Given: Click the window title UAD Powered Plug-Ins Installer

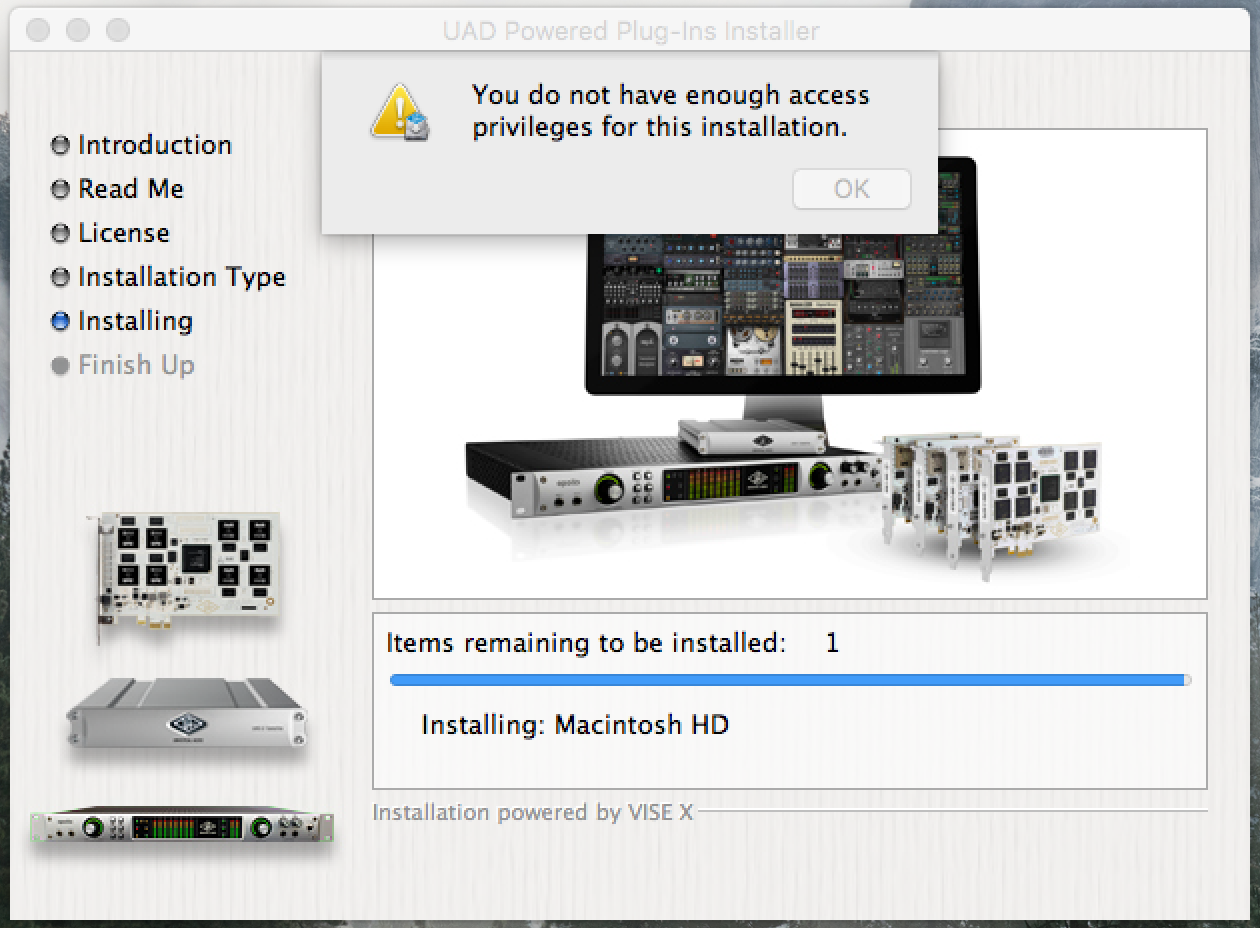Looking at the screenshot, I should (631, 31).
